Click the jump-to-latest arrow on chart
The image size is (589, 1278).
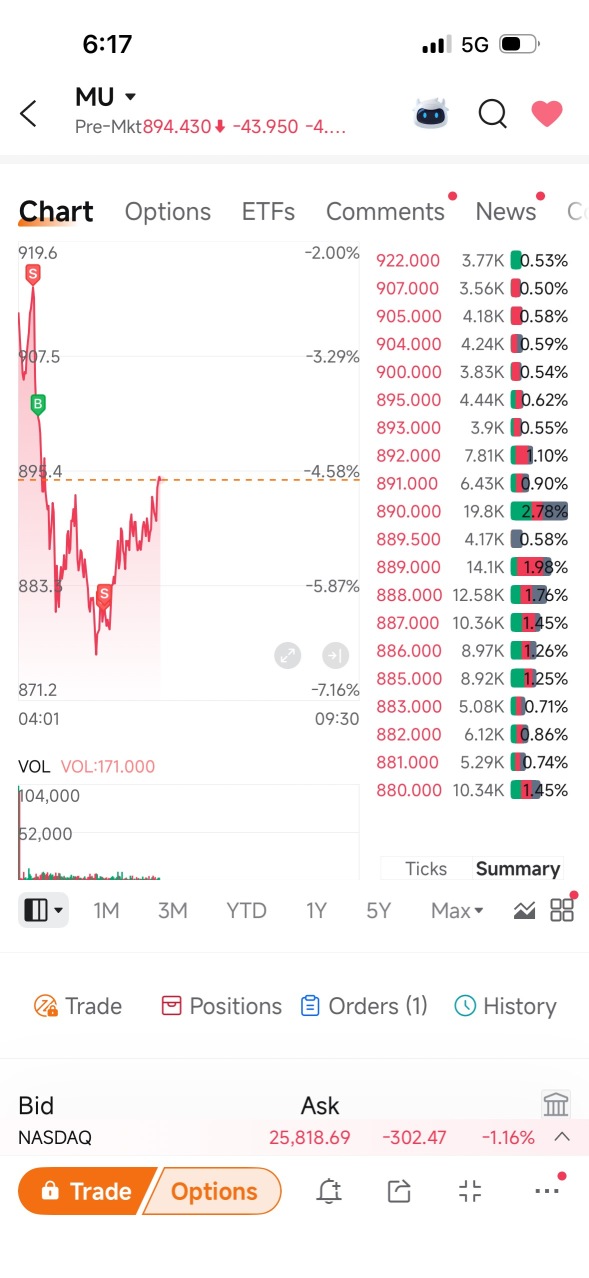[335, 656]
